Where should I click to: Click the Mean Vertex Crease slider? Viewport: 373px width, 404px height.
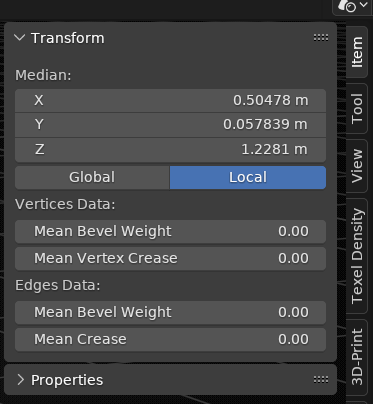[x=170, y=258]
